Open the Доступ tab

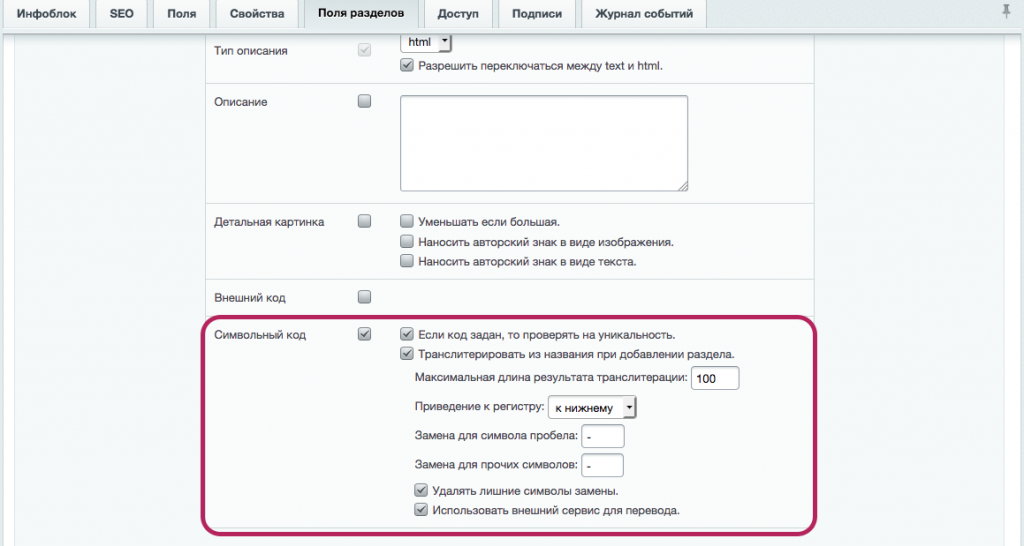point(458,14)
